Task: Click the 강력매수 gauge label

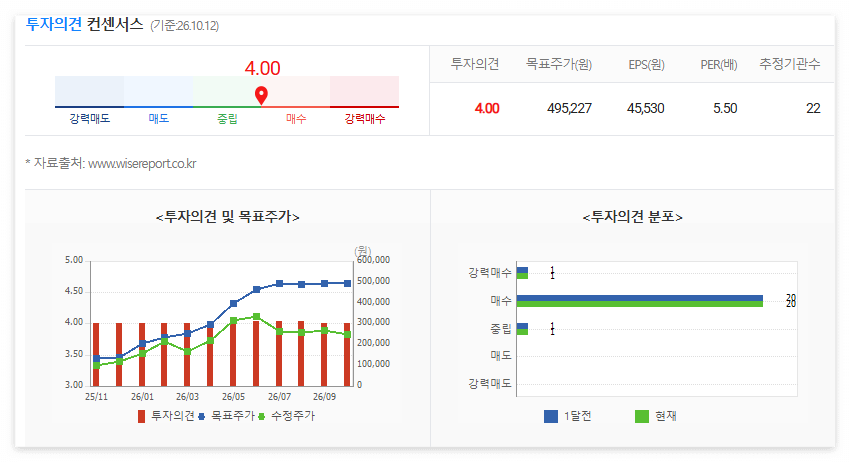Action: tap(365, 118)
